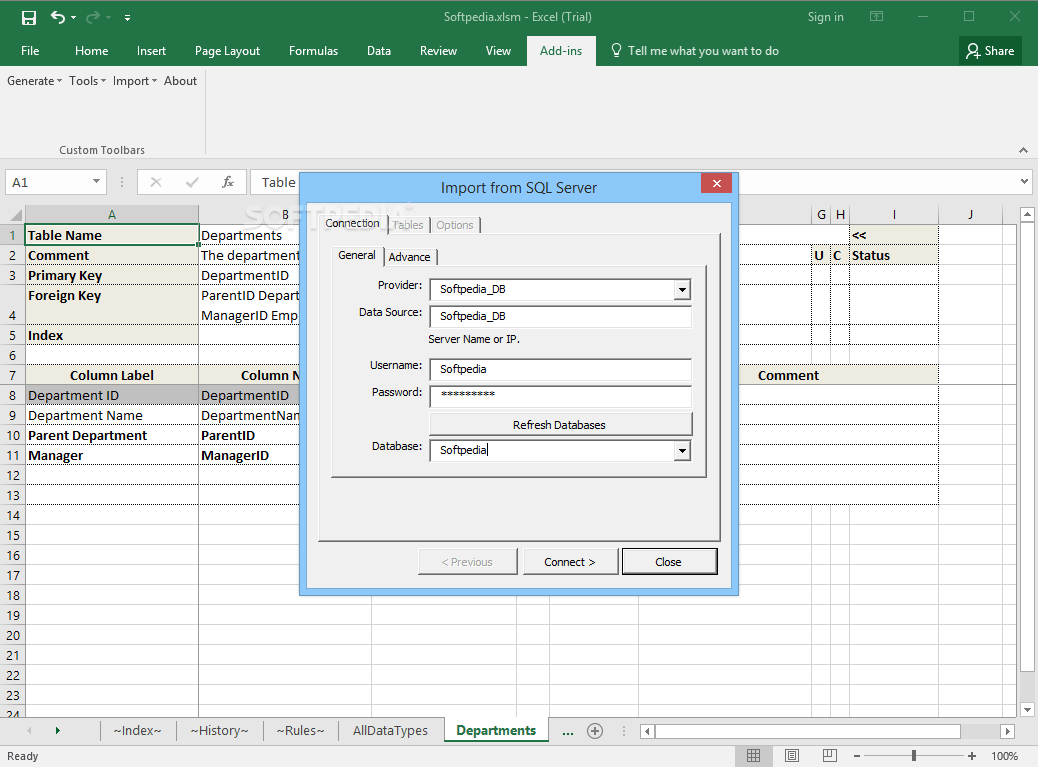Click into the Username text field
Viewport: 1038px width, 767px height.
pos(560,370)
